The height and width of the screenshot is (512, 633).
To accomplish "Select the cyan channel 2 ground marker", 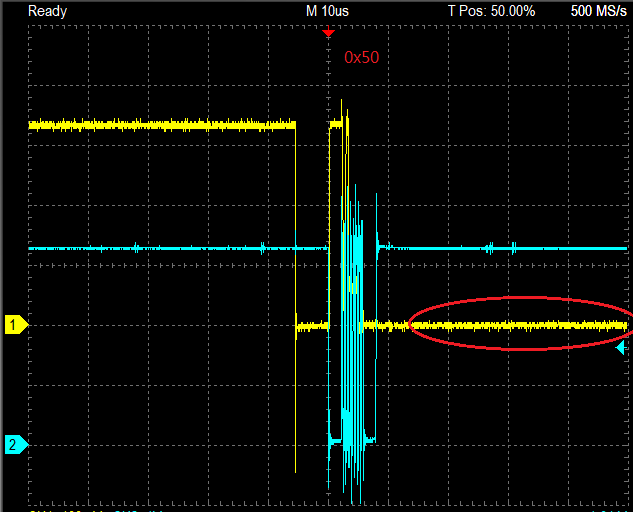I will 16,445.
